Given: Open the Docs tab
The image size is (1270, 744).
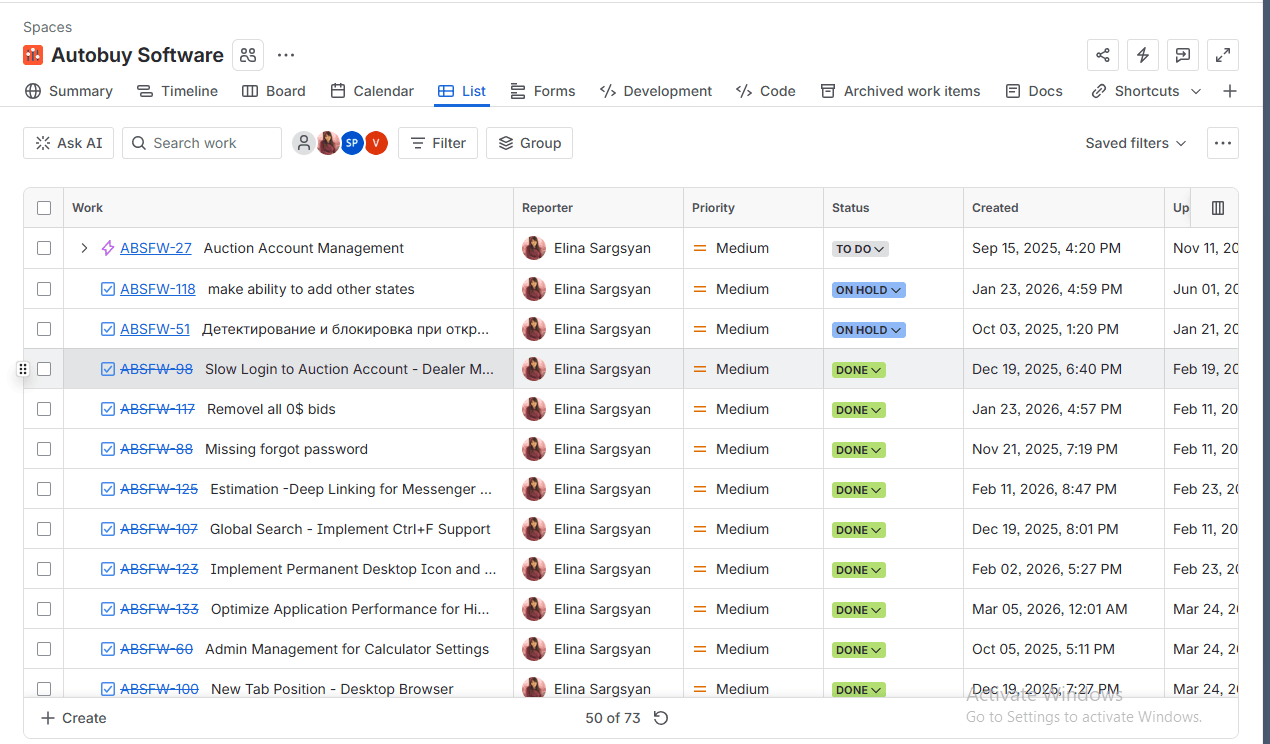Looking at the screenshot, I should pos(1034,91).
